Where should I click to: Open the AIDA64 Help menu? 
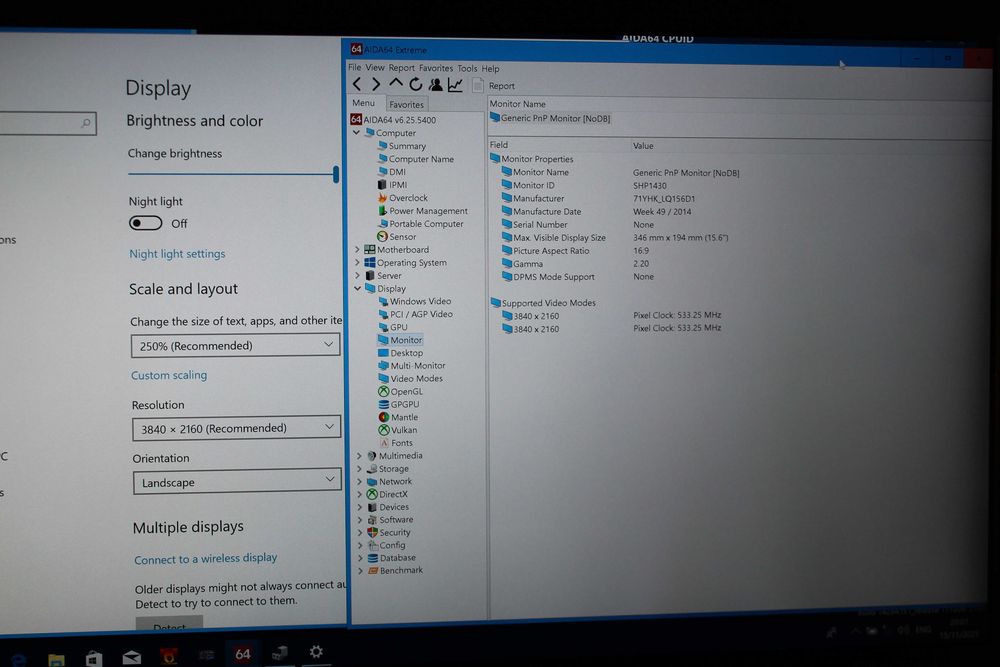click(490, 68)
